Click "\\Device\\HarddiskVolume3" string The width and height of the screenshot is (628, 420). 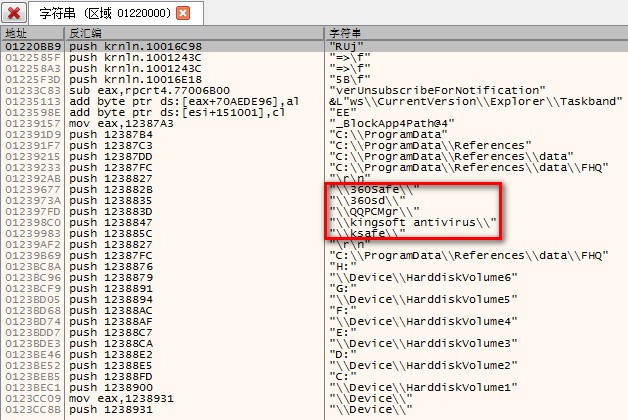(x=423, y=344)
